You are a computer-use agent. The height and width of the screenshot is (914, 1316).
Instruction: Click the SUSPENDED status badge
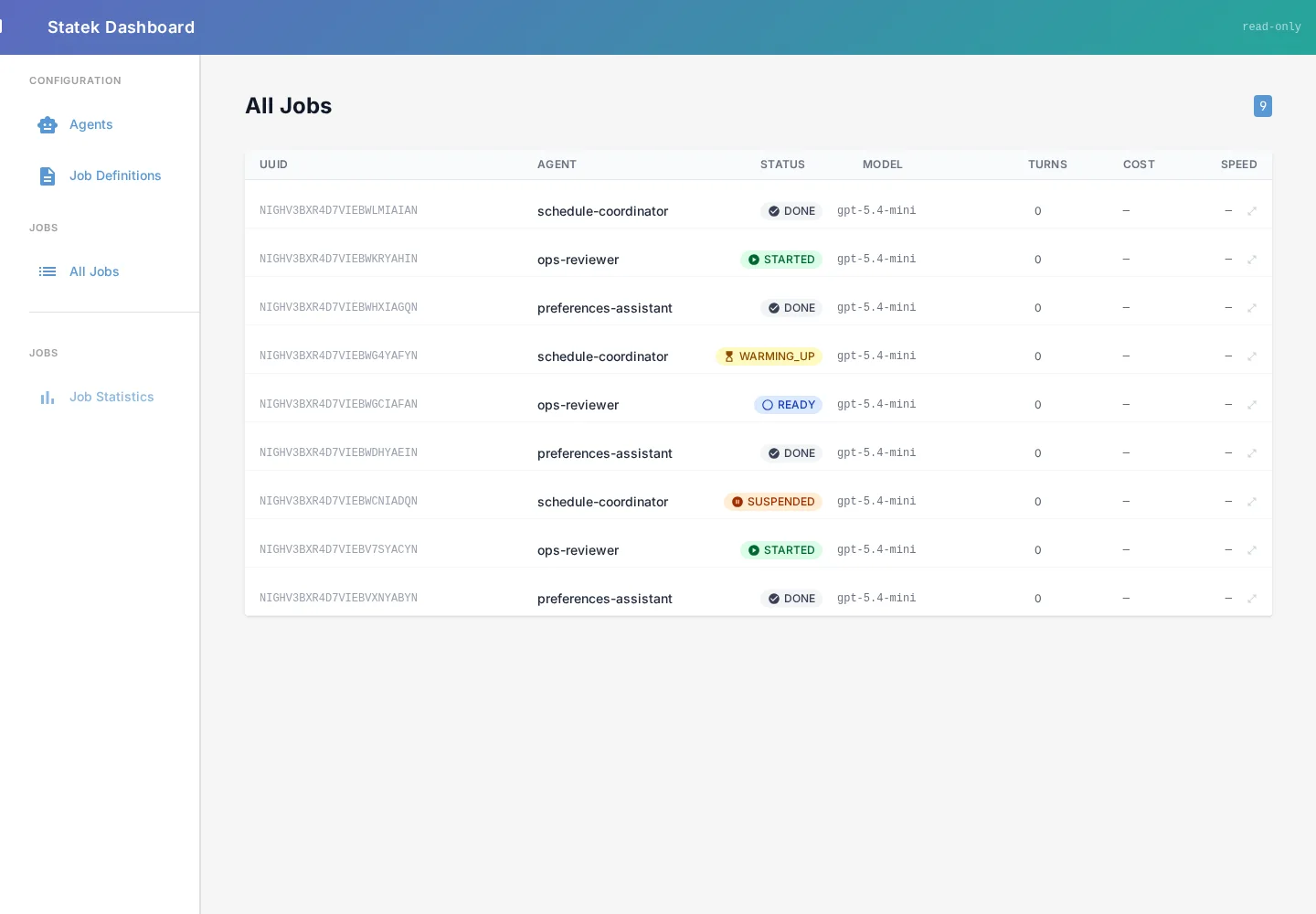click(x=773, y=502)
